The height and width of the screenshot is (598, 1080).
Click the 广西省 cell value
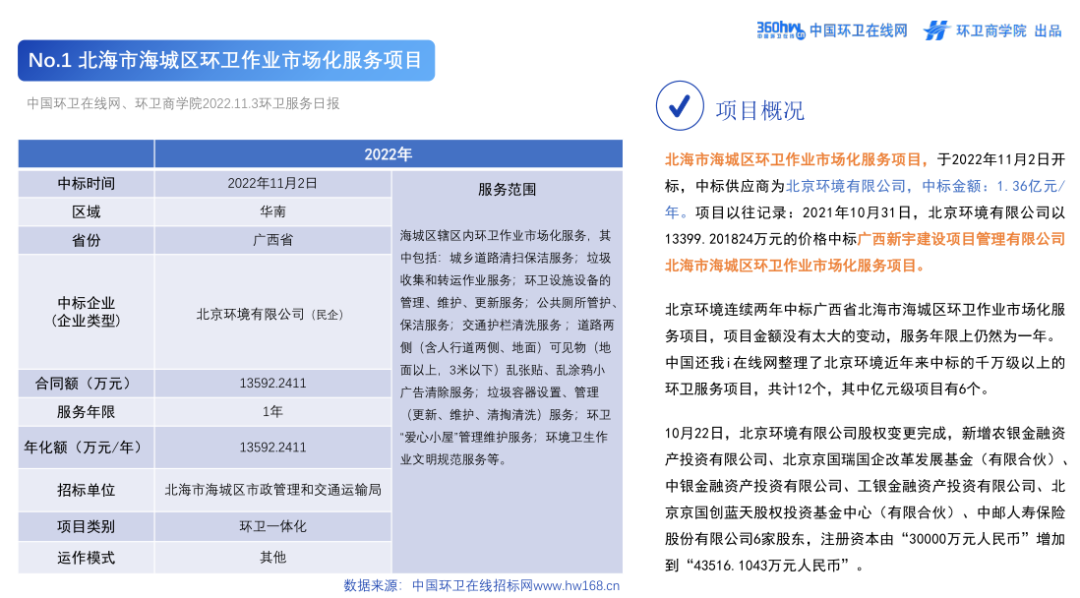(x=273, y=240)
